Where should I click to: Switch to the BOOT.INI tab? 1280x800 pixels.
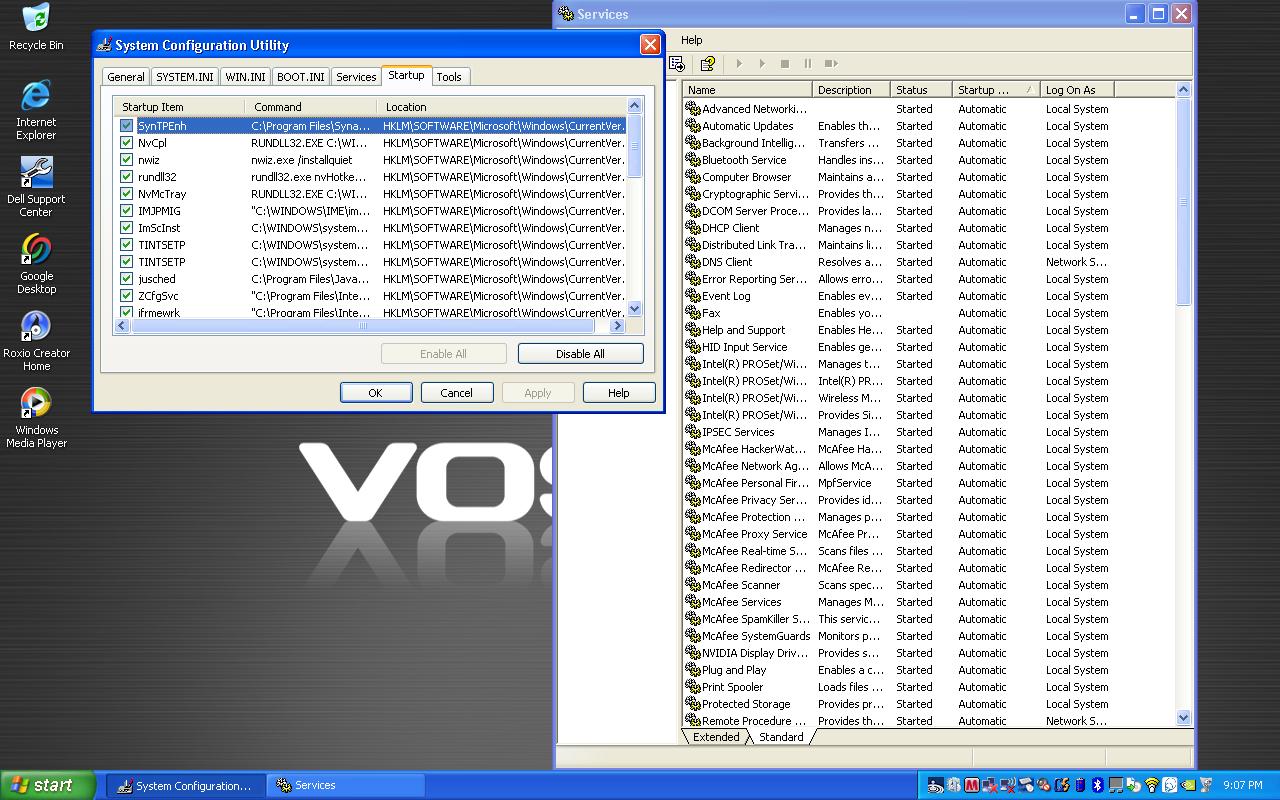coord(300,77)
